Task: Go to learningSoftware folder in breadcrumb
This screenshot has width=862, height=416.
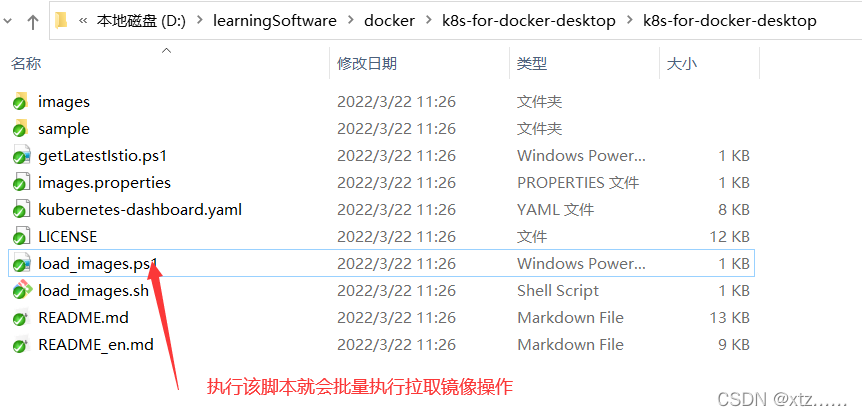Action: click(x=274, y=21)
